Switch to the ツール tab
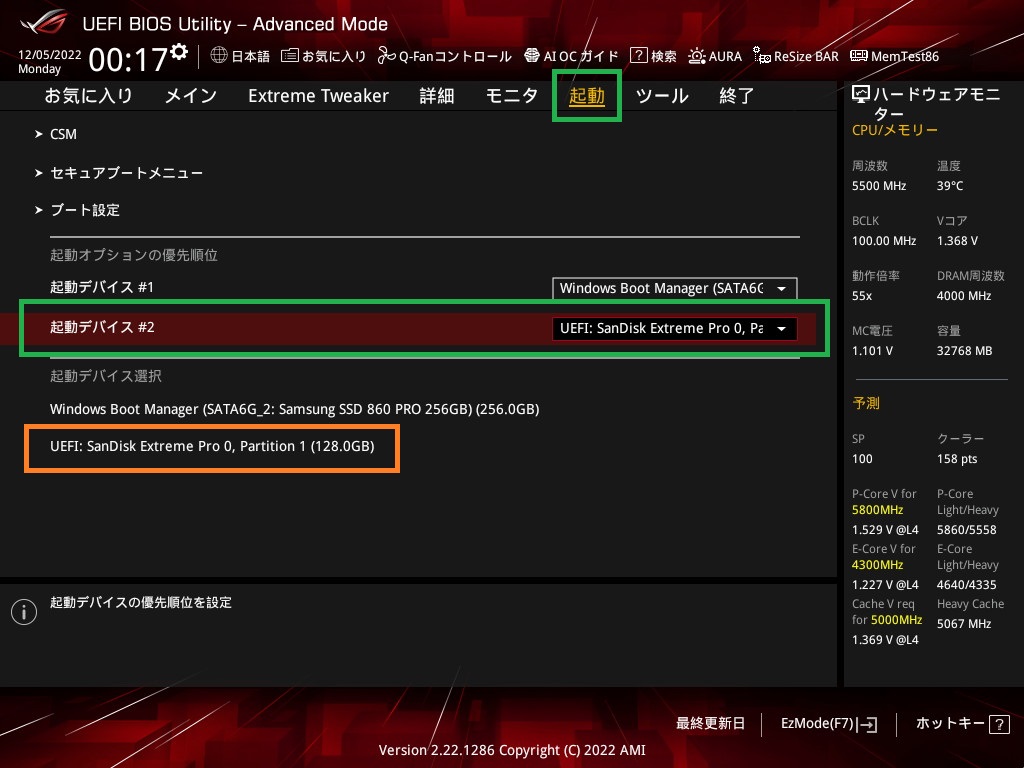Image resolution: width=1024 pixels, height=768 pixels. click(x=662, y=96)
